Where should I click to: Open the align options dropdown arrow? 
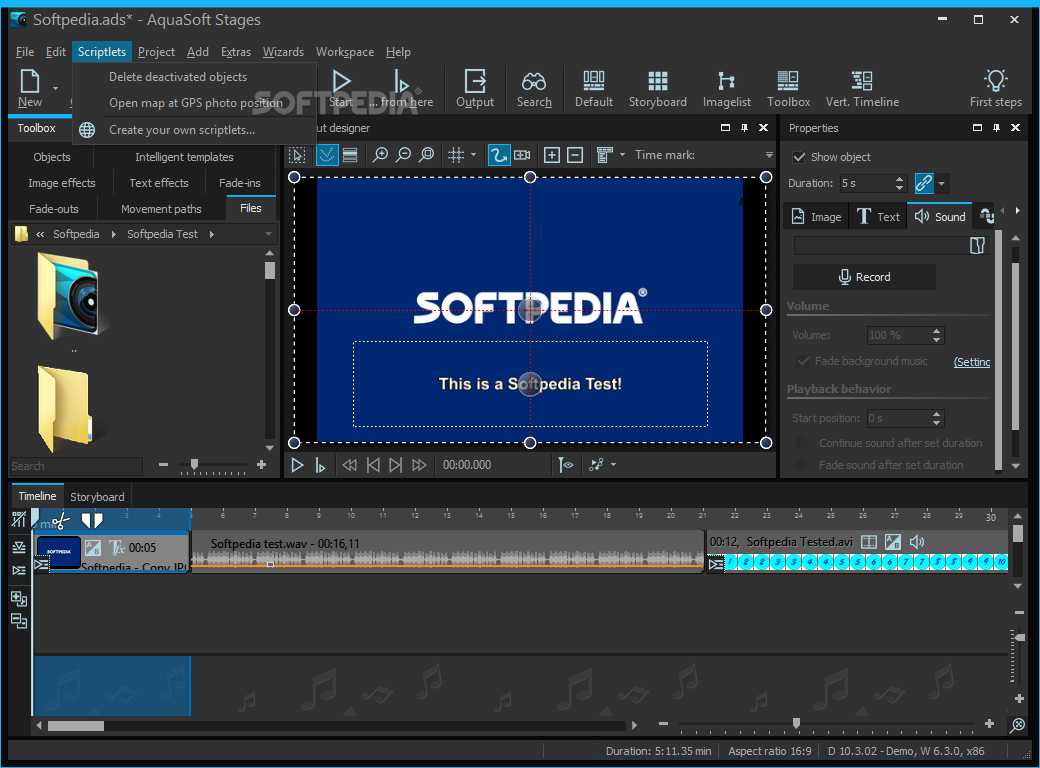pos(622,155)
